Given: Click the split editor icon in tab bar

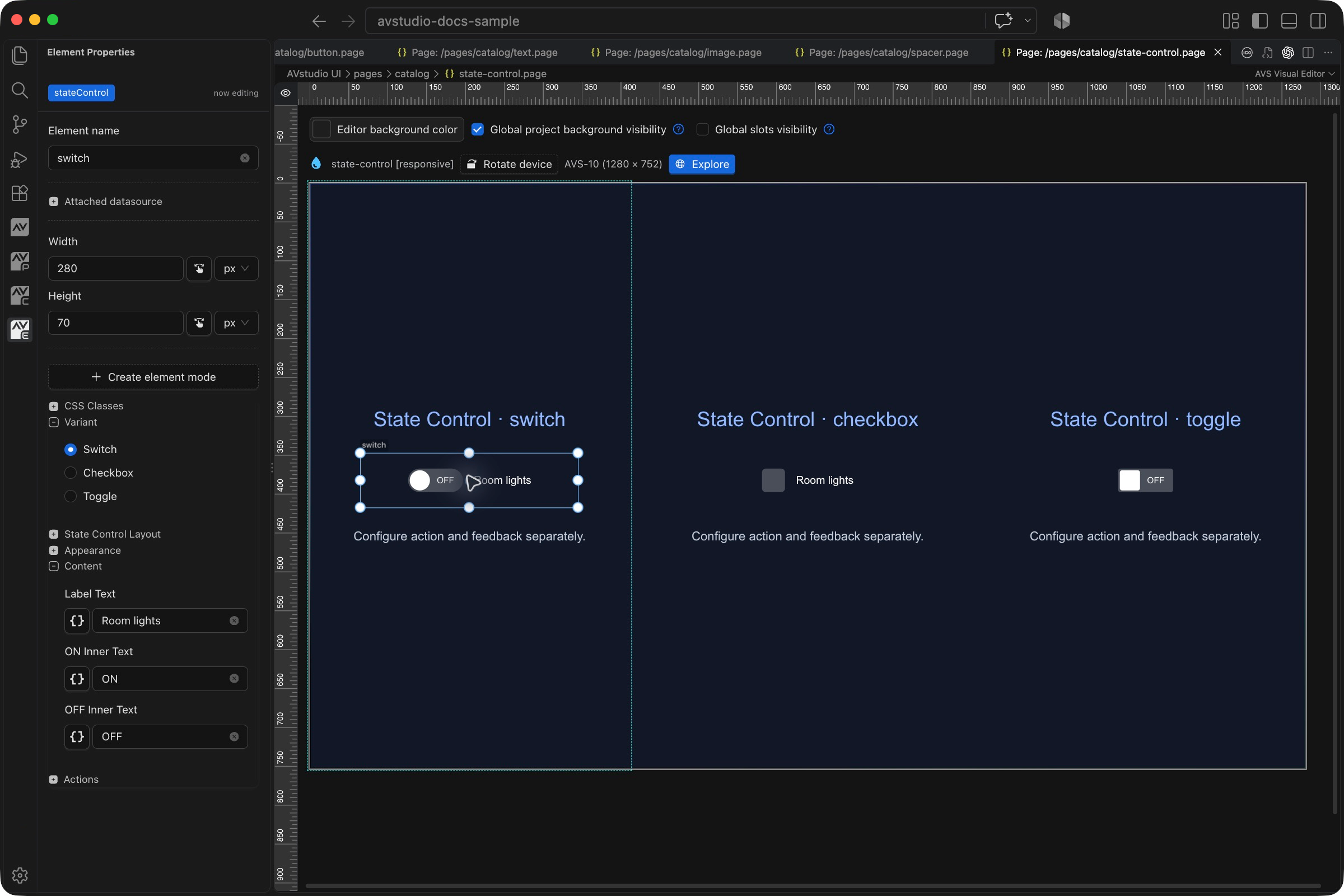Looking at the screenshot, I should coord(1308,53).
